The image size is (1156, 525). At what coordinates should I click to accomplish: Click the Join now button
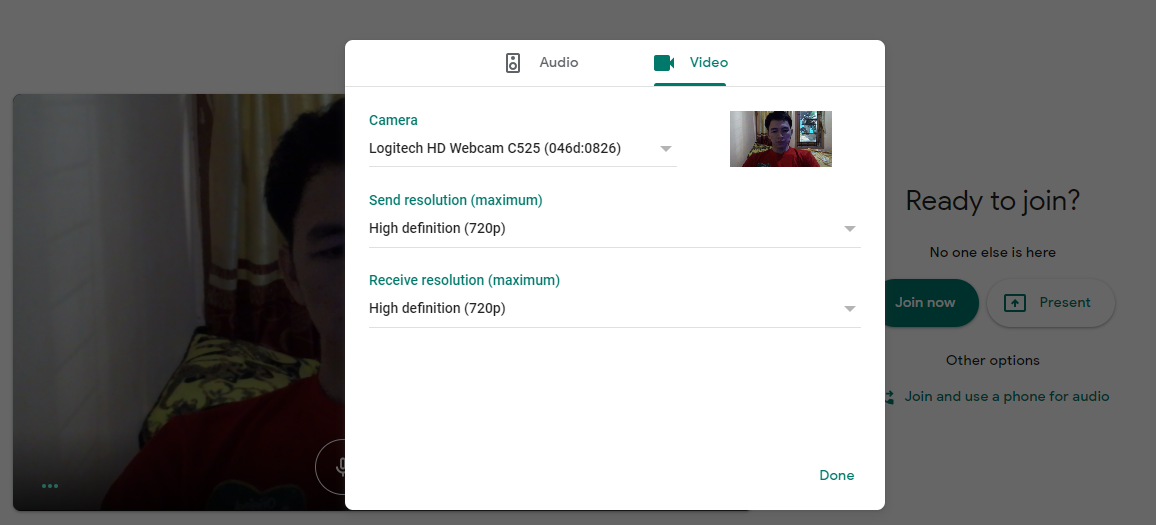coord(931,302)
